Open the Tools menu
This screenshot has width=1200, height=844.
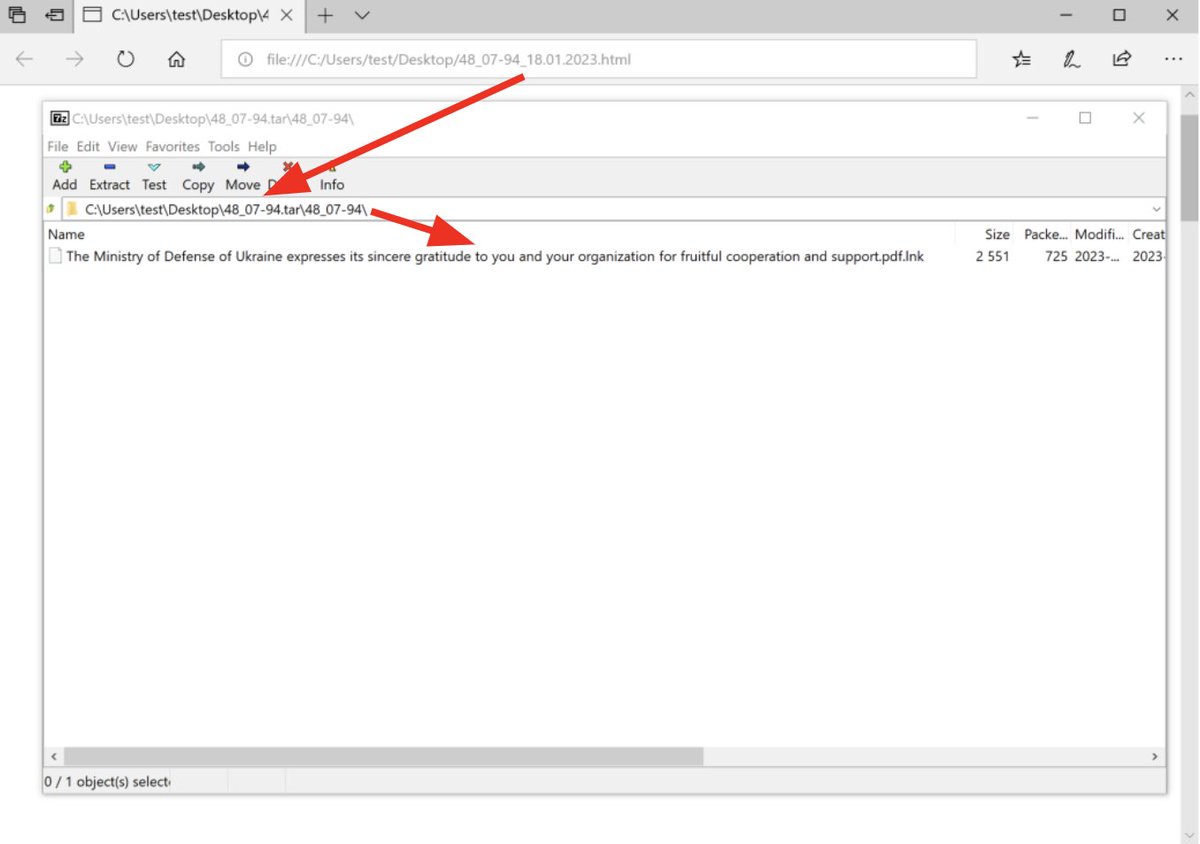pos(224,146)
